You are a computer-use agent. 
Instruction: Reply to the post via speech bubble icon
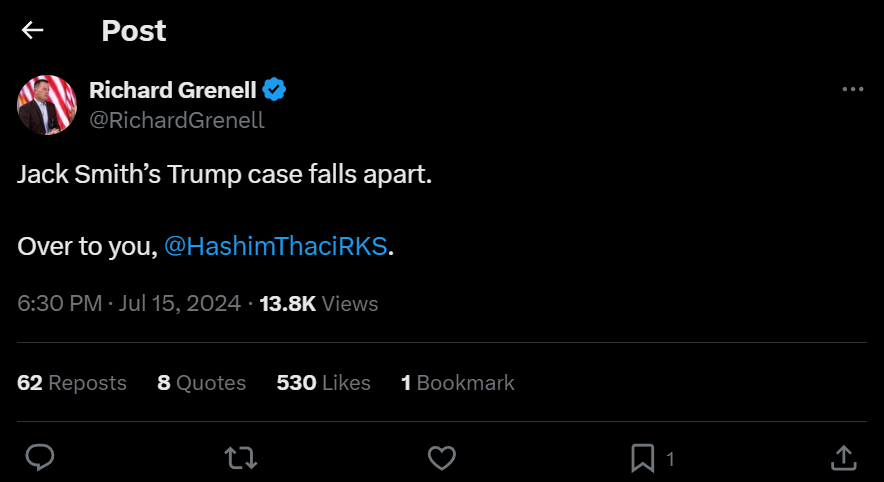click(39, 458)
